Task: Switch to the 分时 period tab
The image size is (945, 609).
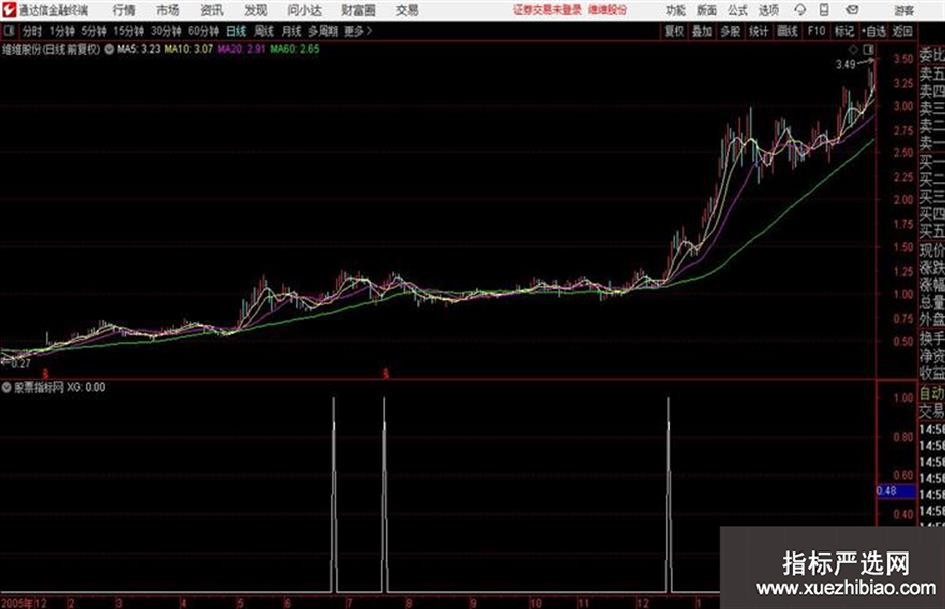Action: pos(33,31)
